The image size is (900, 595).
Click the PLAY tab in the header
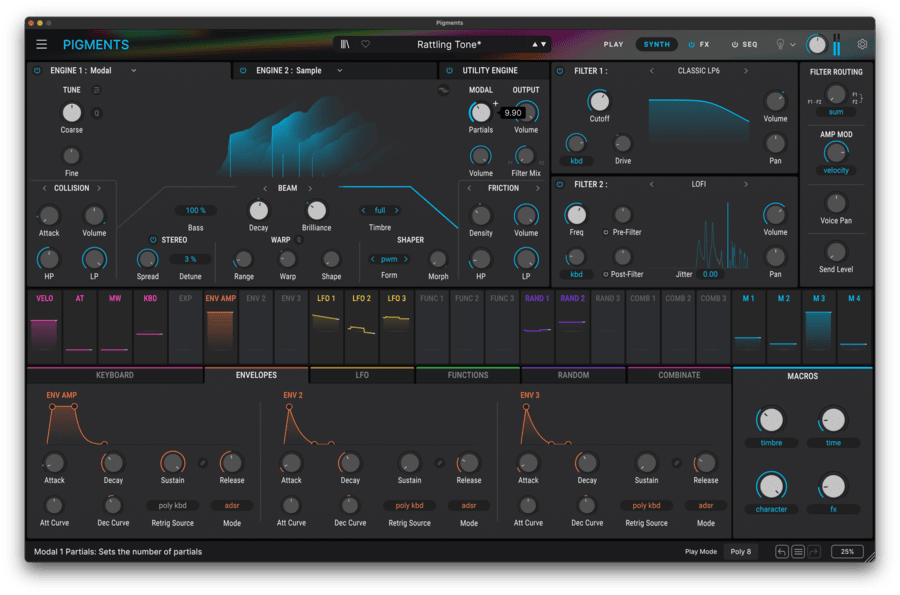point(614,44)
